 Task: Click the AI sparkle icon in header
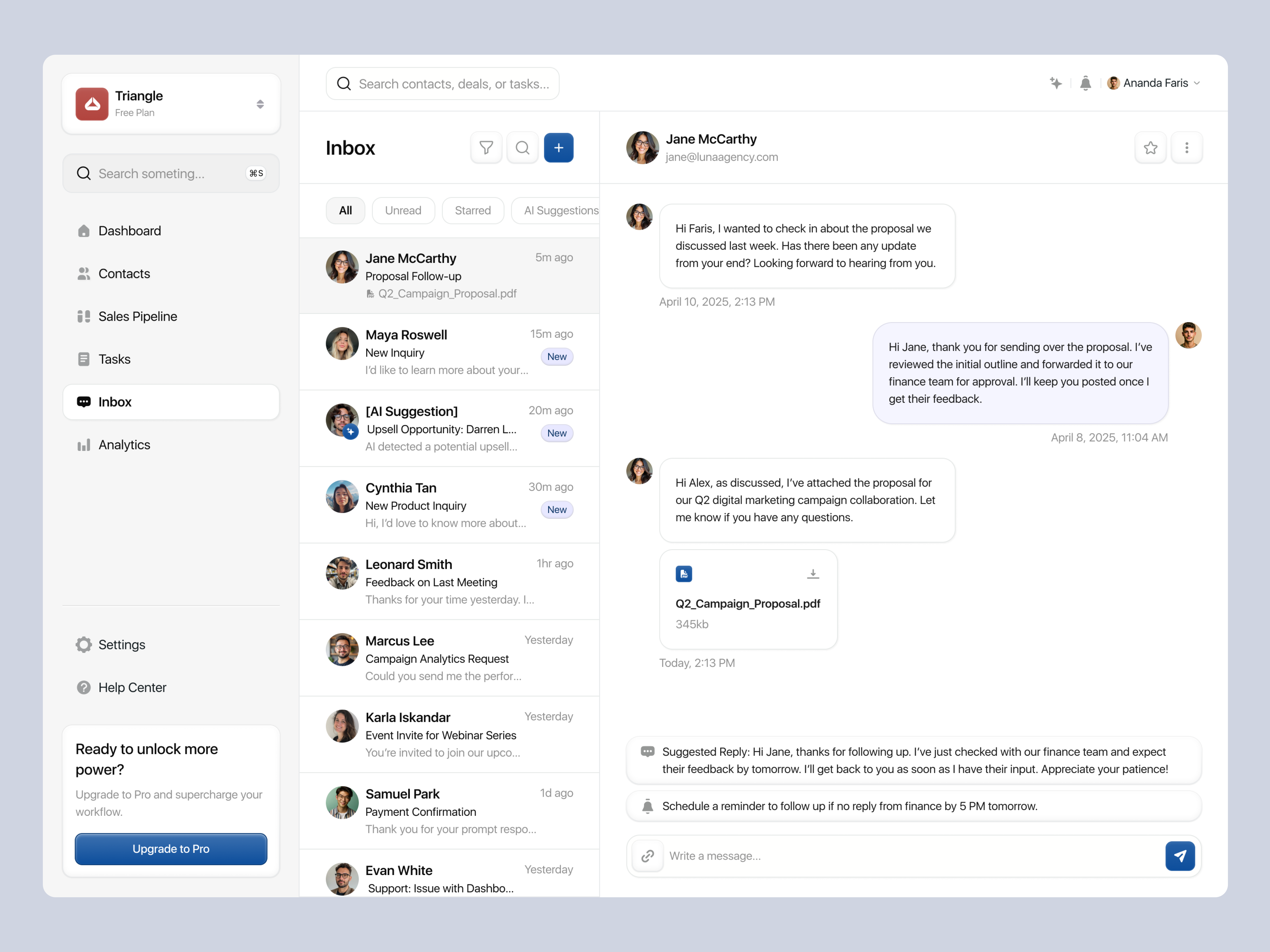pyautogui.click(x=1055, y=83)
